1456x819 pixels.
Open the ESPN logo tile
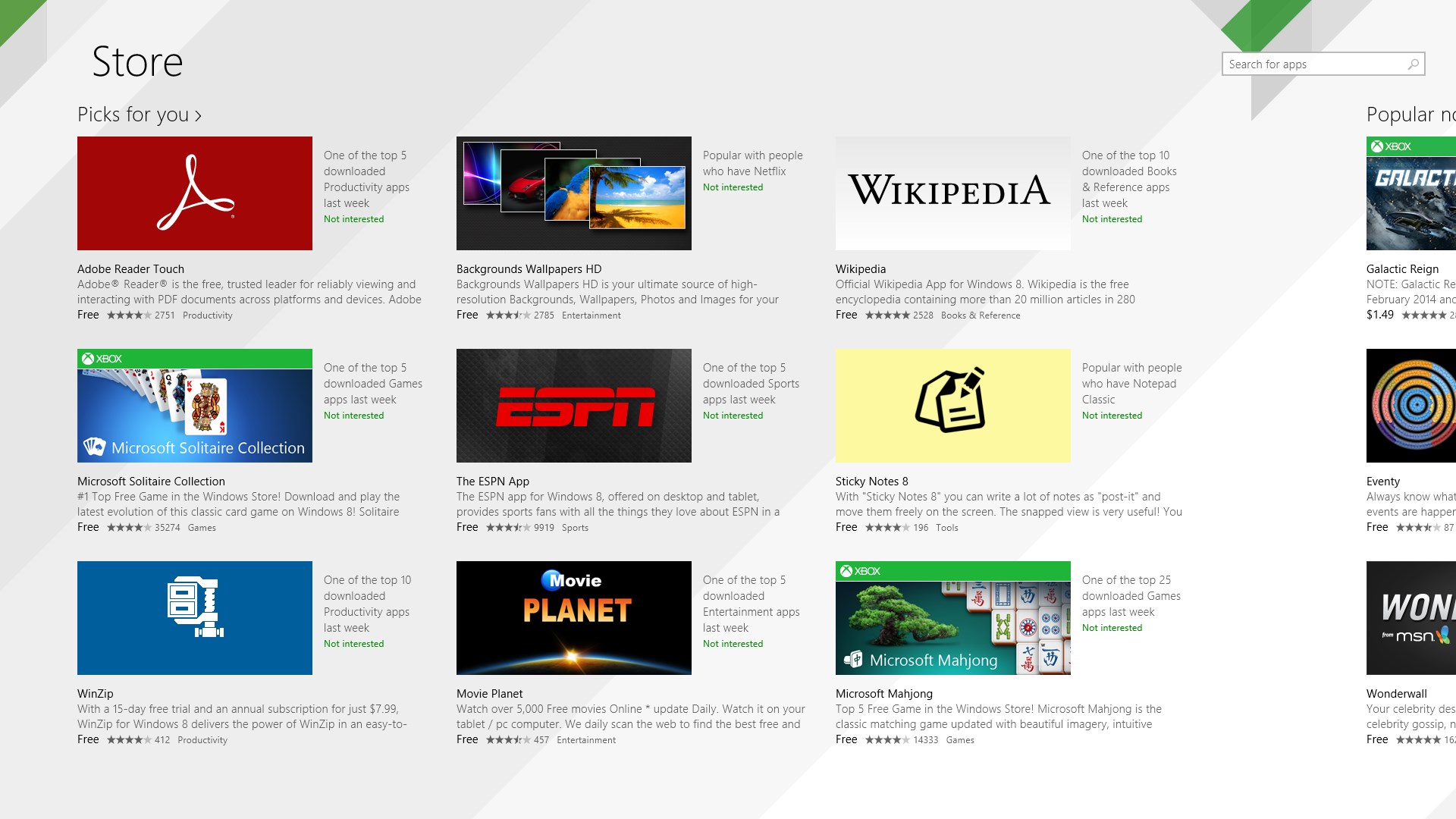(x=574, y=406)
